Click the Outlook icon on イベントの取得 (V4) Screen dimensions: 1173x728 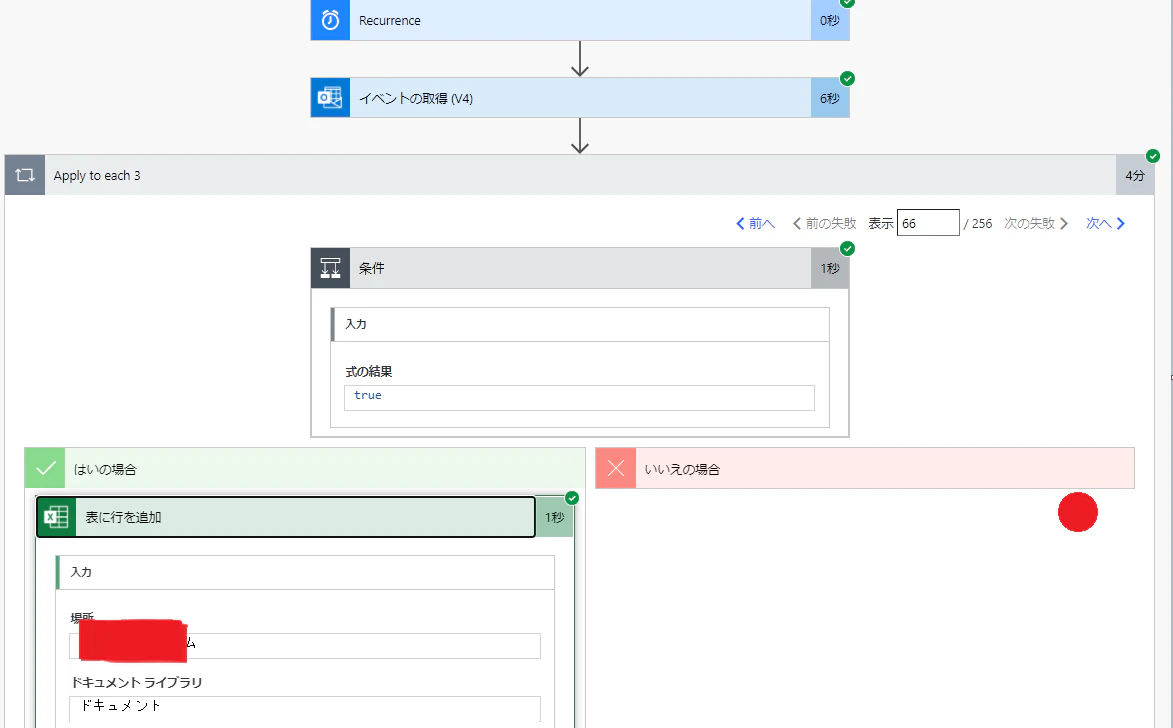coord(330,98)
